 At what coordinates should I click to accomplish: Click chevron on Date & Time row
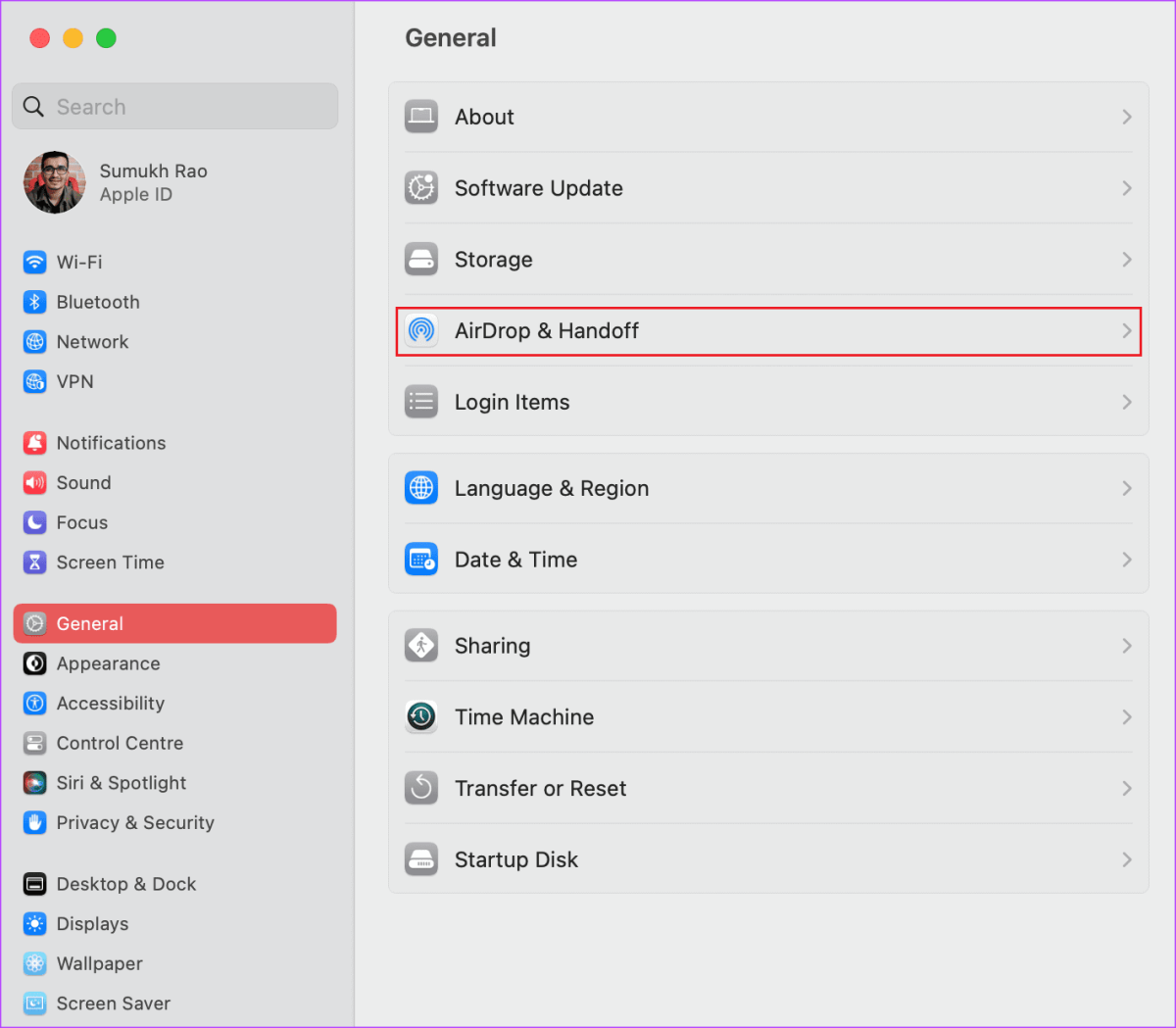[1127, 560]
